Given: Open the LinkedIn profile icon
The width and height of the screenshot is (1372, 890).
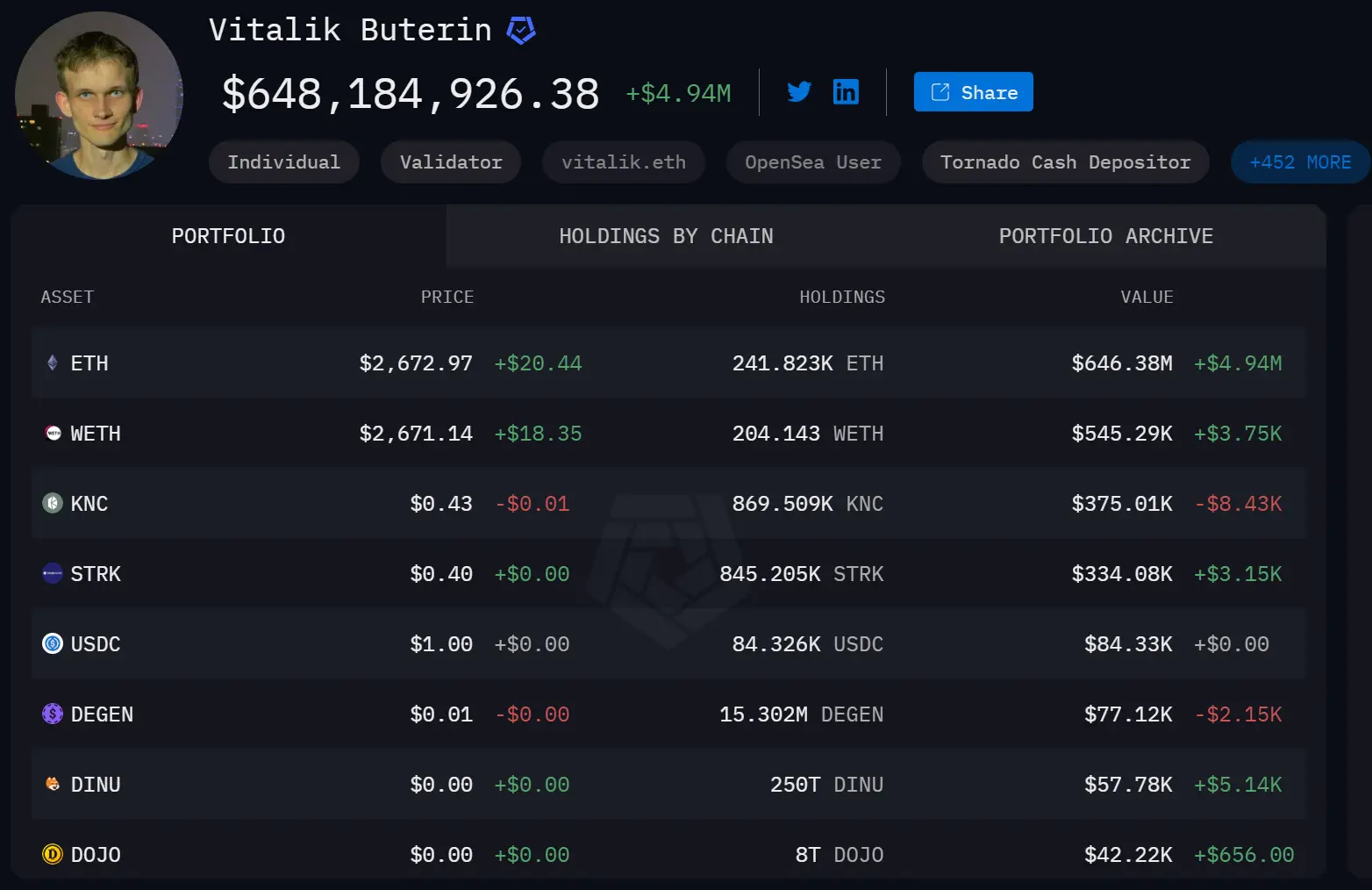Looking at the screenshot, I should 846,91.
